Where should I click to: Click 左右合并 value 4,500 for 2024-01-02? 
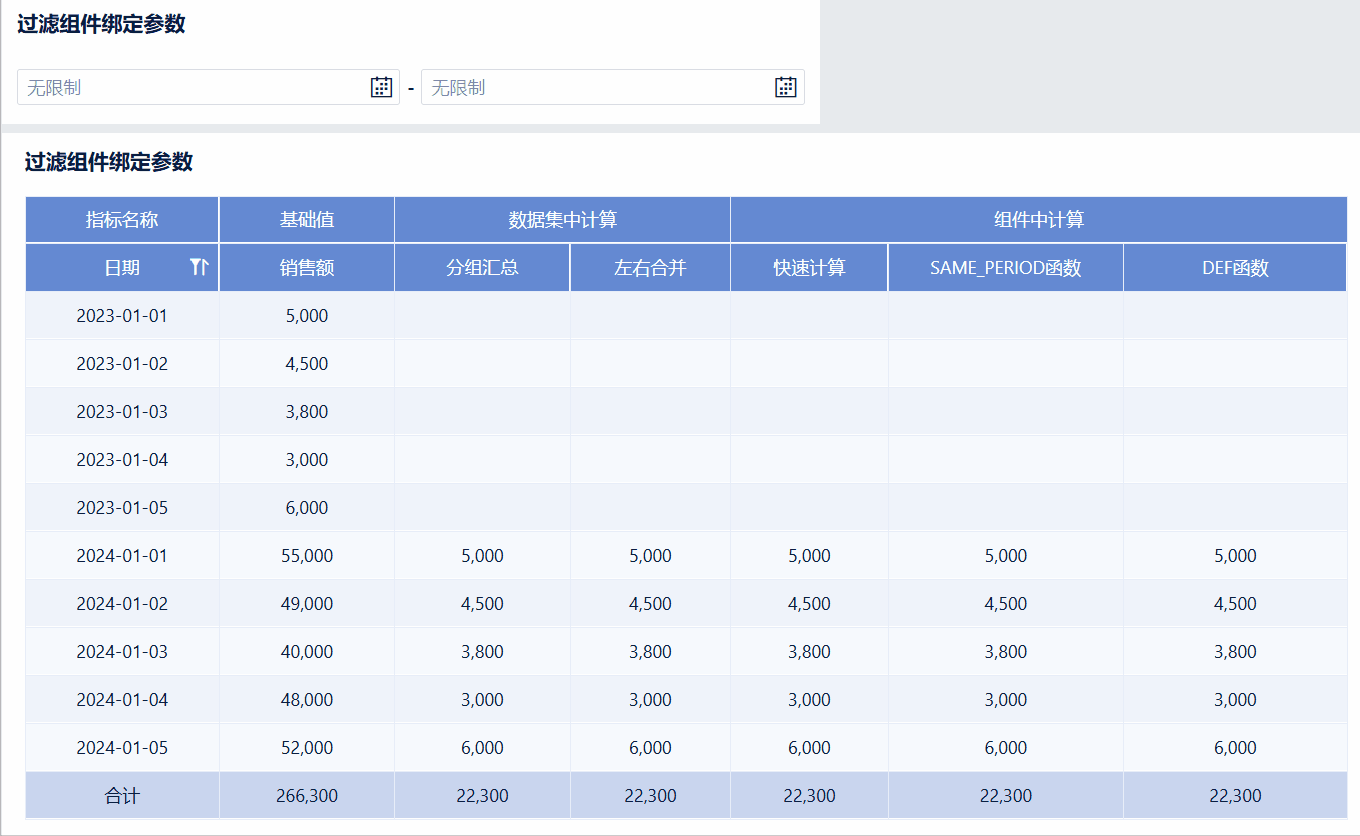pos(650,604)
